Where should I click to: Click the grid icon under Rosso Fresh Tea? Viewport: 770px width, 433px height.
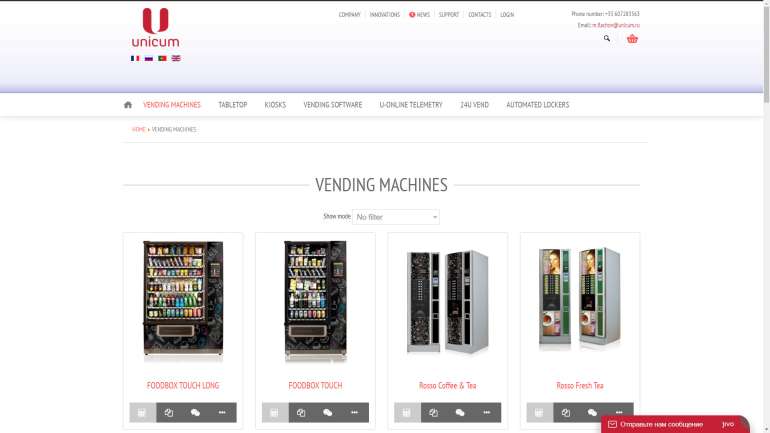coord(540,412)
